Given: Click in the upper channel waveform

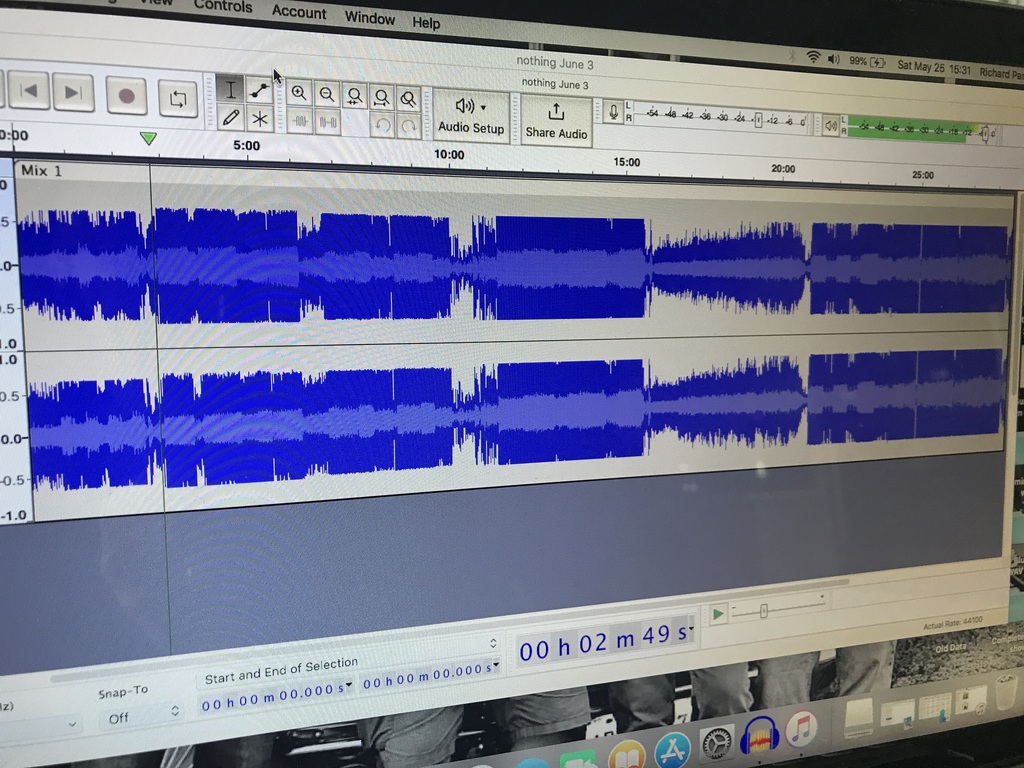Looking at the screenshot, I should click(x=516, y=266).
